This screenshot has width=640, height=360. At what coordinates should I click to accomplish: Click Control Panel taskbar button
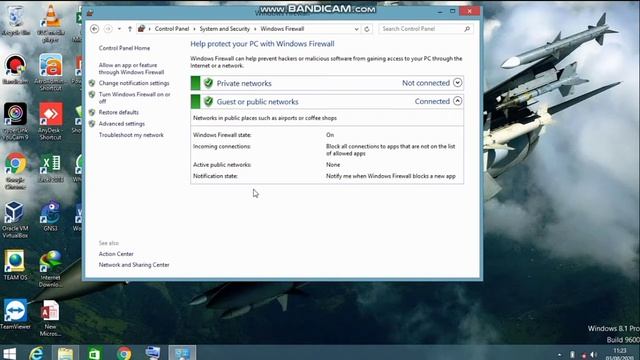click(182, 353)
